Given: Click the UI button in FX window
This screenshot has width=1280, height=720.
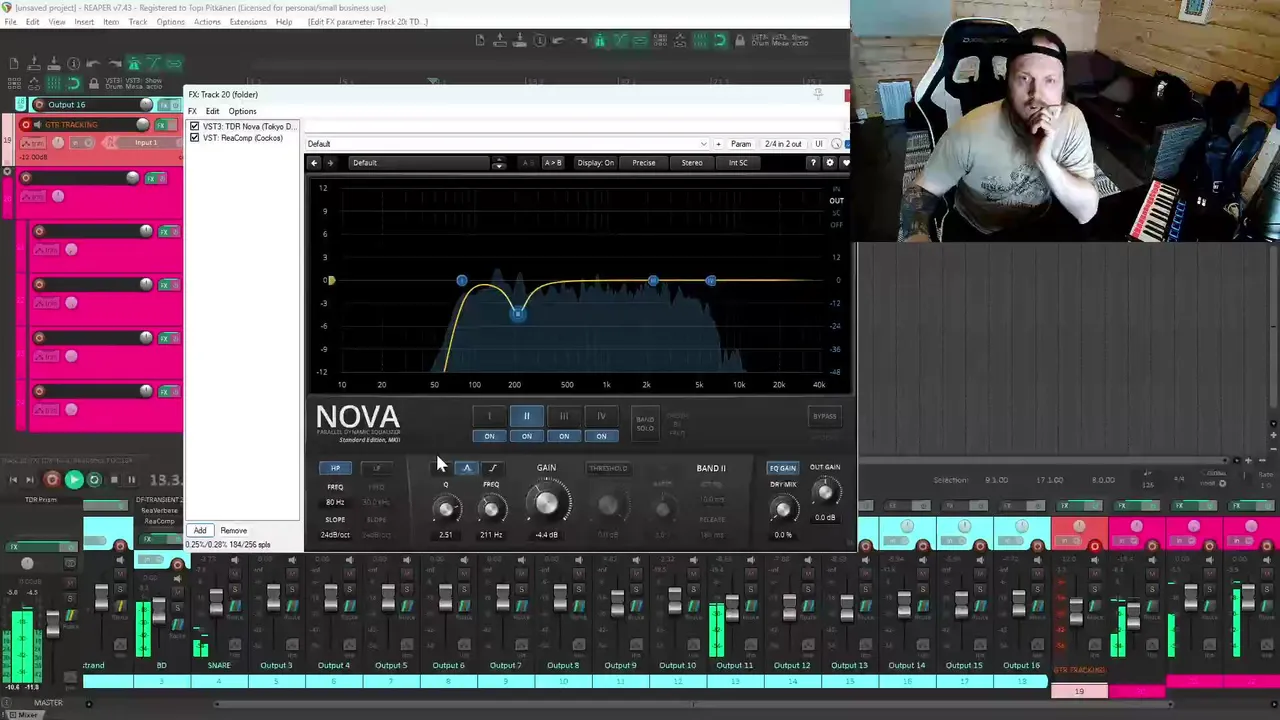Looking at the screenshot, I should click(819, 144).
